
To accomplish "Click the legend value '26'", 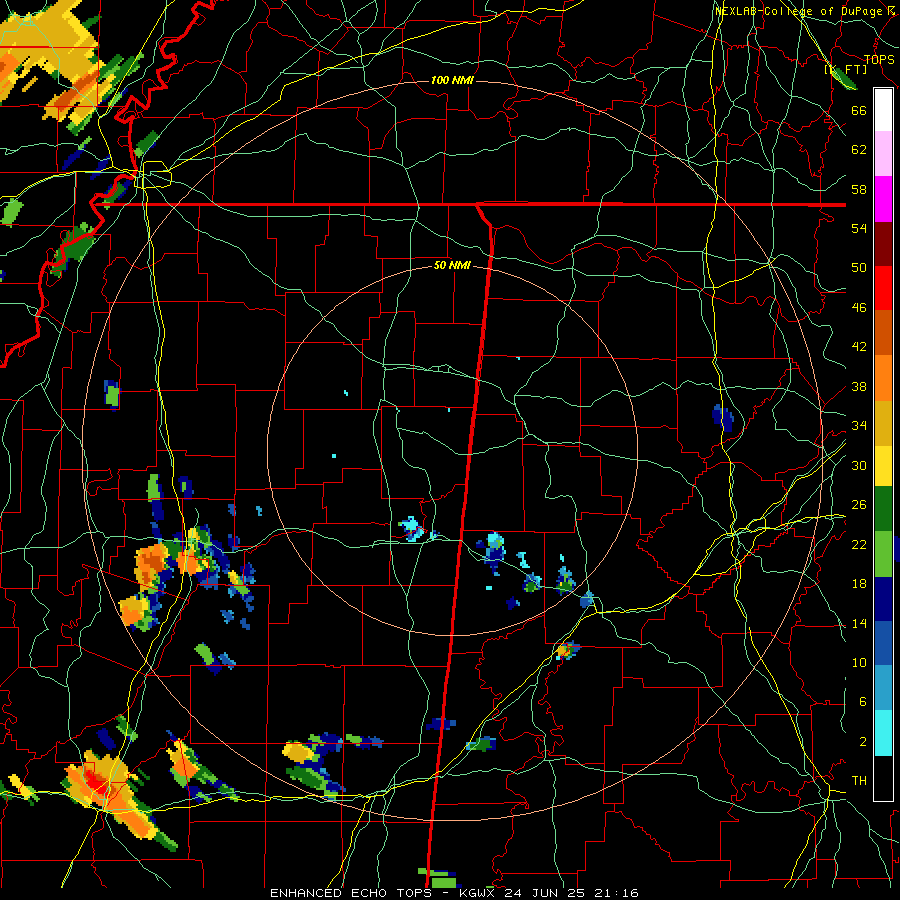I will click(x=859, y=505).
